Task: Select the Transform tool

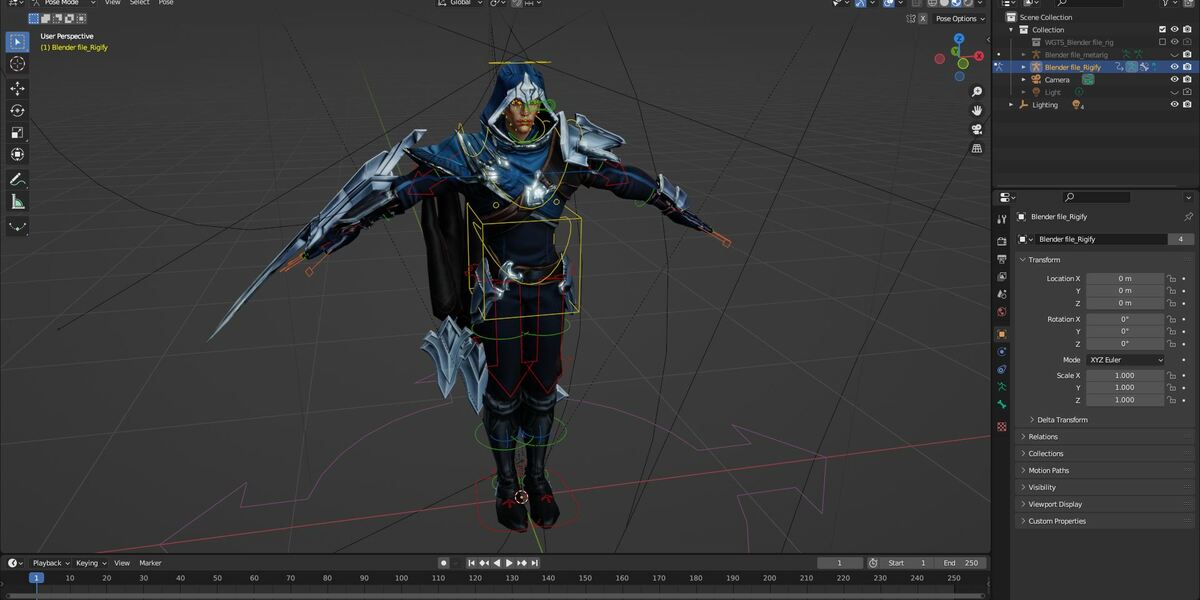Action: (17, 155)
